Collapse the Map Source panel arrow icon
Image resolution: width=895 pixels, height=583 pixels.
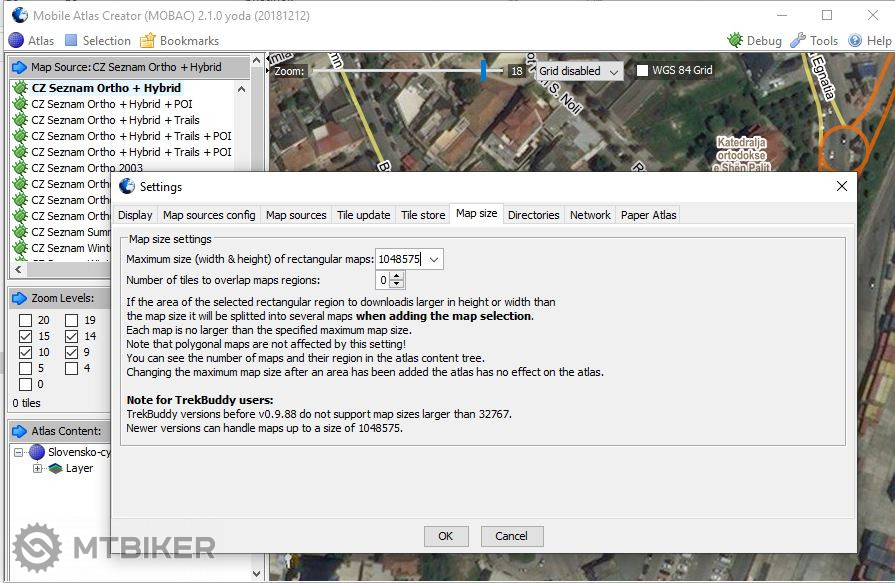pyautogui.click(x=20, y=67)
